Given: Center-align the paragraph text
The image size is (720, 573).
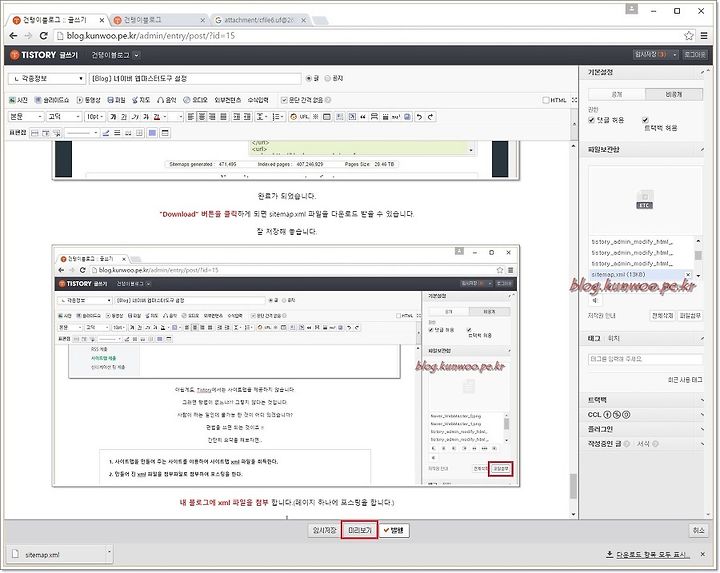Looking at the screenshot, I should coord(202,117).
